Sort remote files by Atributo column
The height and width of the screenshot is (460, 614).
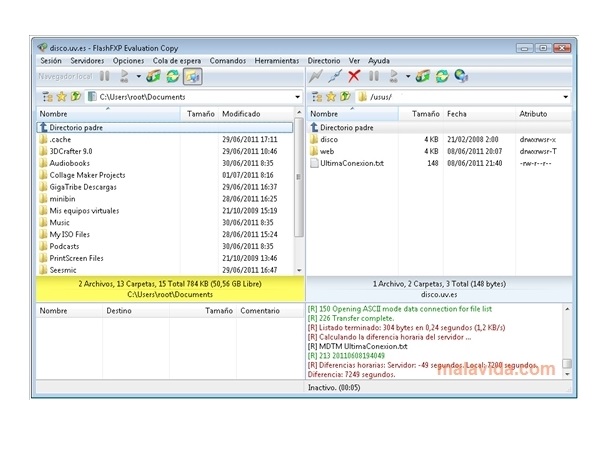click(543, 114)
